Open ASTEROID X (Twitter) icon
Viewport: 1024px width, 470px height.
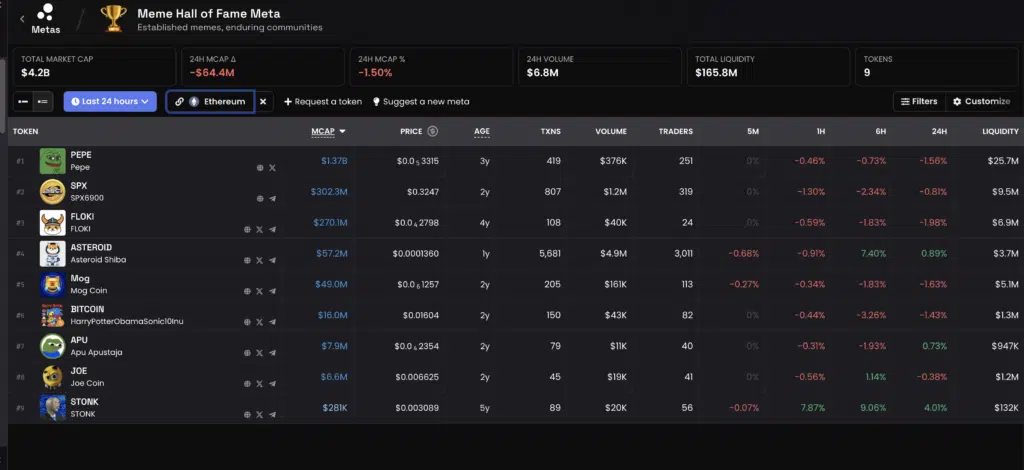click(259, 260)
